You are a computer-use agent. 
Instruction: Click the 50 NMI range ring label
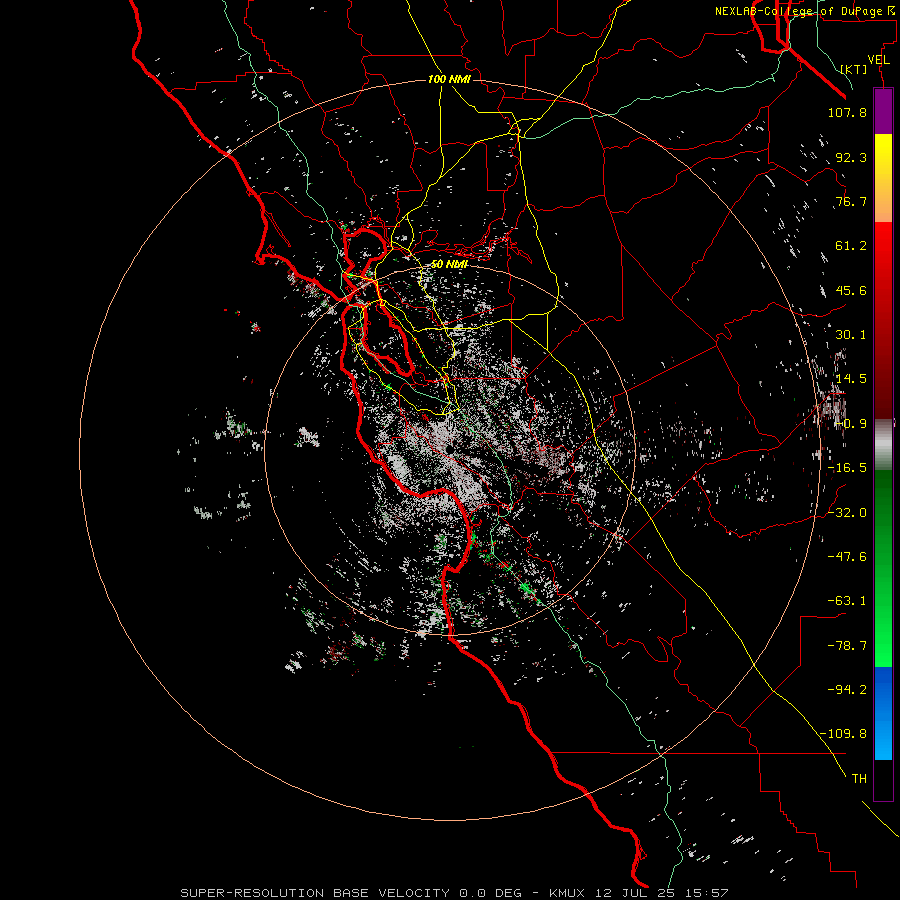(449, 264)
